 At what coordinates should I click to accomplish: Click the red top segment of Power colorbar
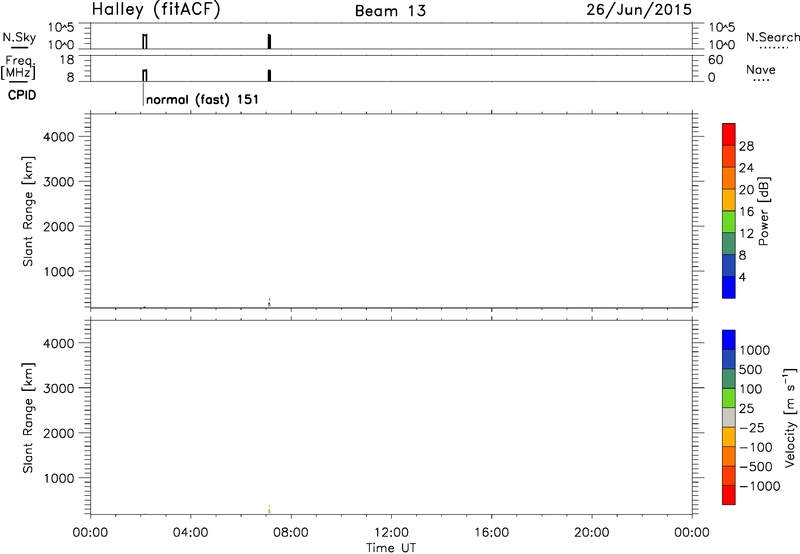pos(729,135)
